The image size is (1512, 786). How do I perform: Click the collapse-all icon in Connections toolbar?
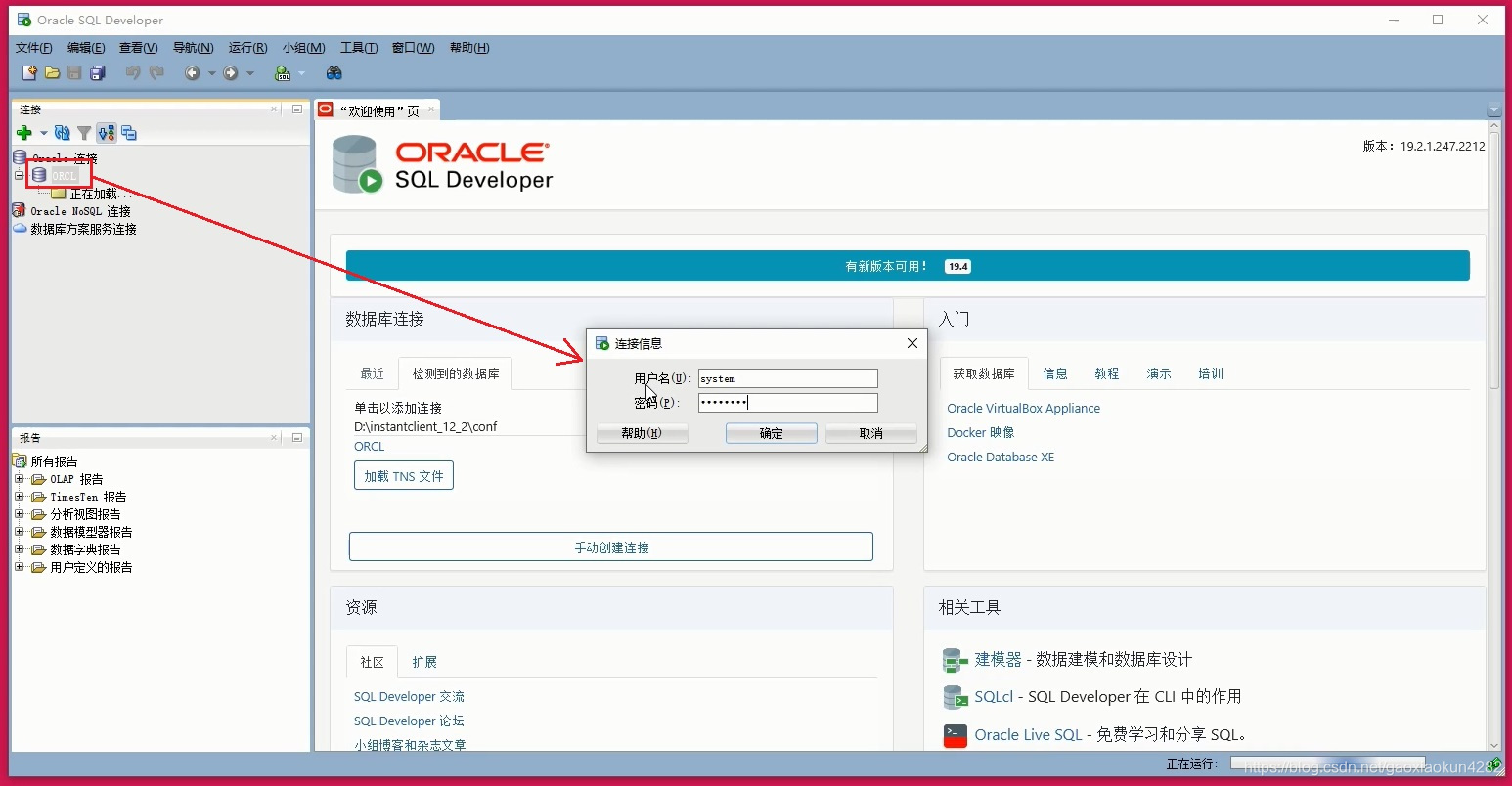click(129, 133)
